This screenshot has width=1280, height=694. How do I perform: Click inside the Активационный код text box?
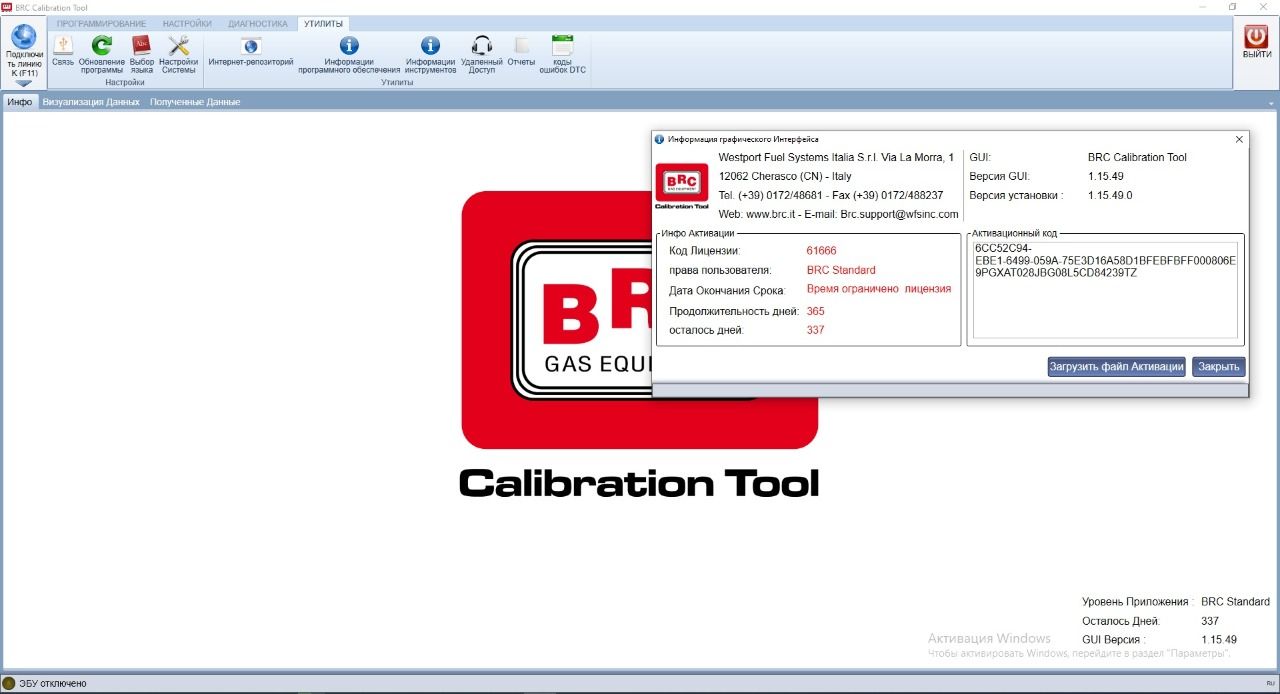click(1105, 290)
